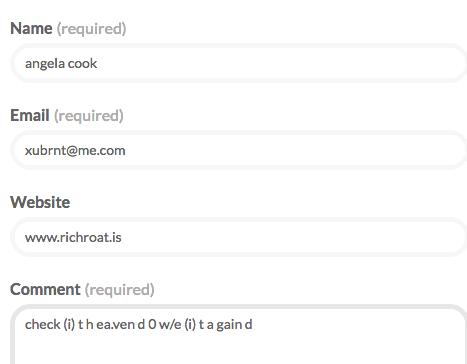Screen dimensions: 467x364
Task: Click the (required) marker beside Name
Action: (91, 29)
